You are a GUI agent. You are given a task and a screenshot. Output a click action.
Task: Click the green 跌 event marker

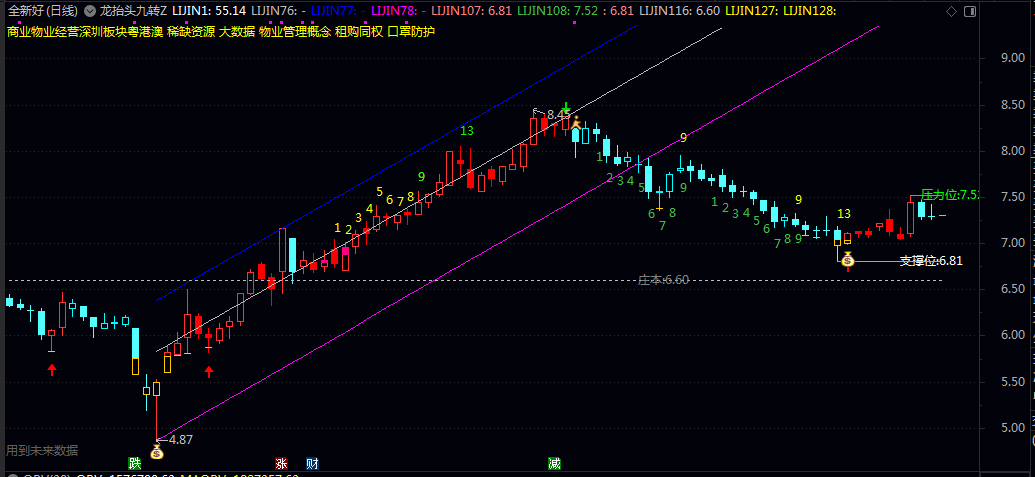click(135, 463)
